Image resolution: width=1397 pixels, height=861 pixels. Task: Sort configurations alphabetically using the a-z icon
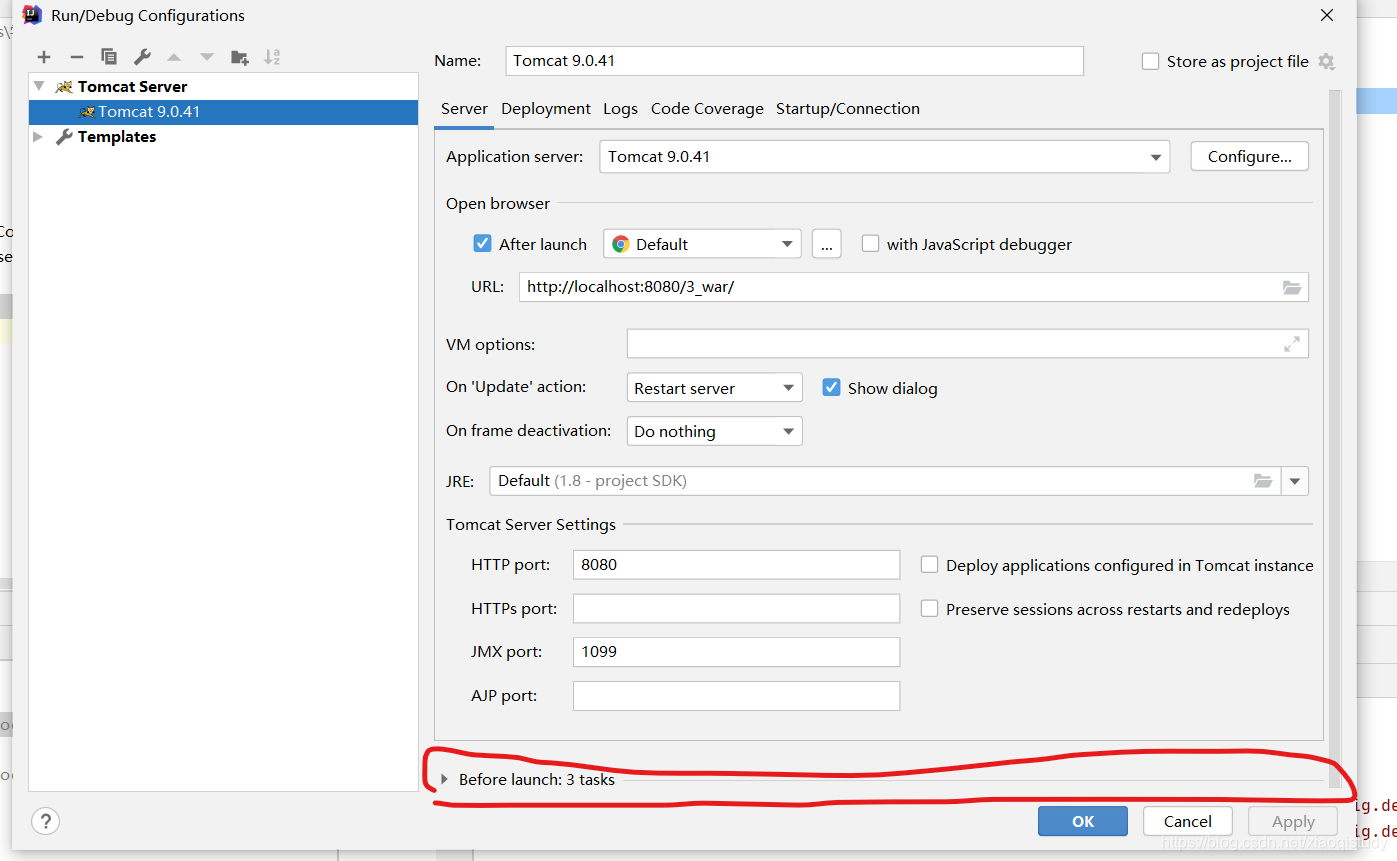point(272,57)
